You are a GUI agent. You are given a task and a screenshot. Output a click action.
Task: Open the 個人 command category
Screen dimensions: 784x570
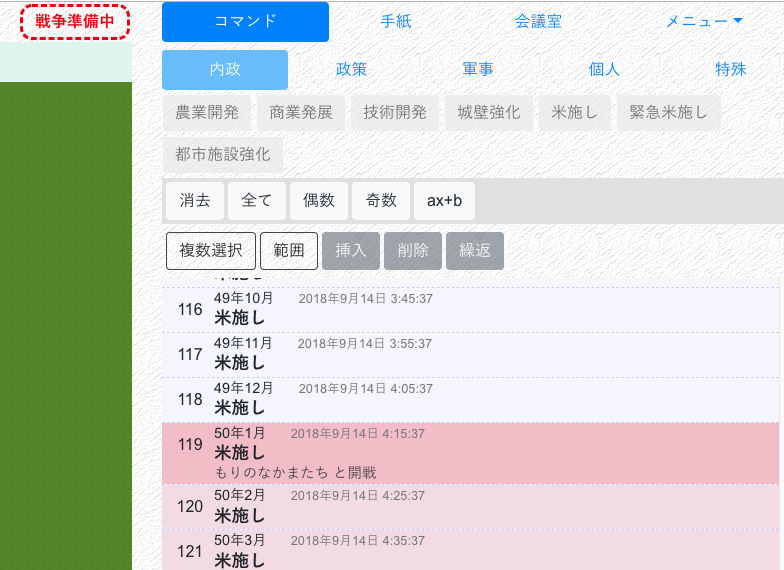pos(604,70)
